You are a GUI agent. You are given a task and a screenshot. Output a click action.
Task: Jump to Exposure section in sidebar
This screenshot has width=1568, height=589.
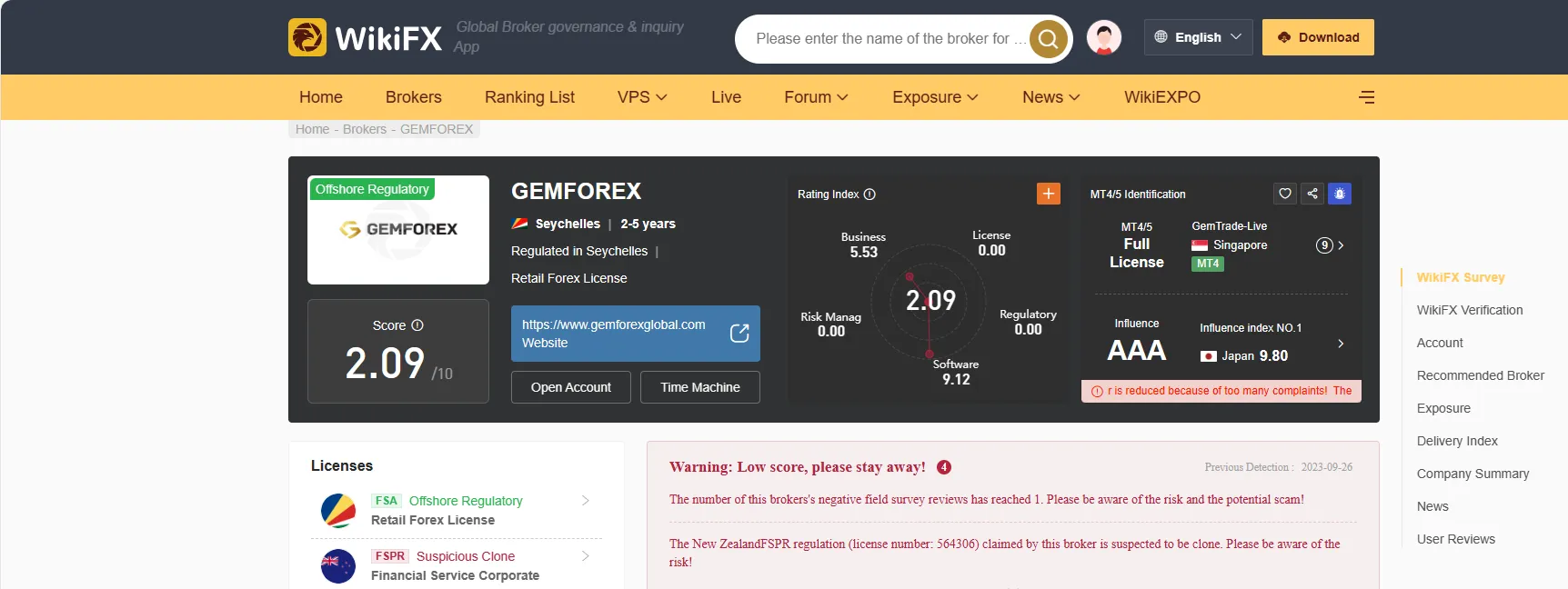click(1443, 408)
